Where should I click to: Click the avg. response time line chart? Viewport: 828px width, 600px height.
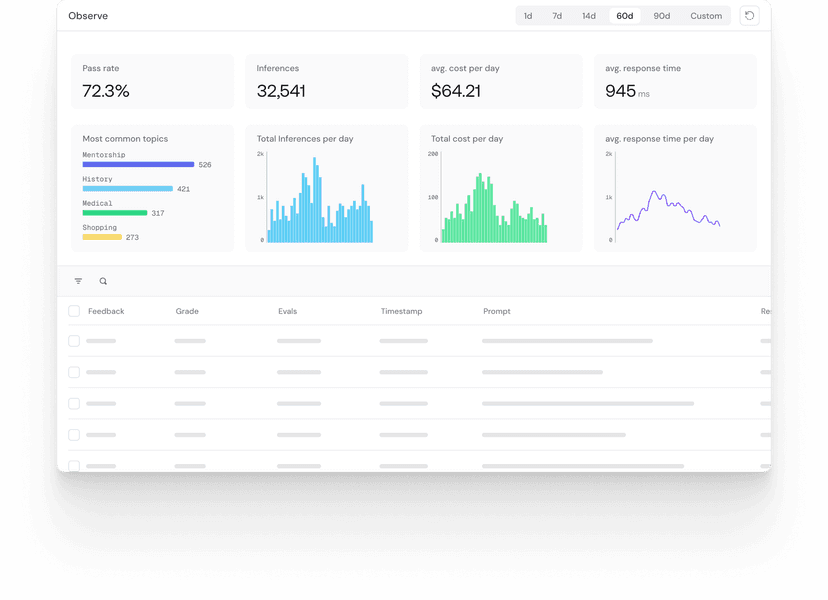[667, 210]
